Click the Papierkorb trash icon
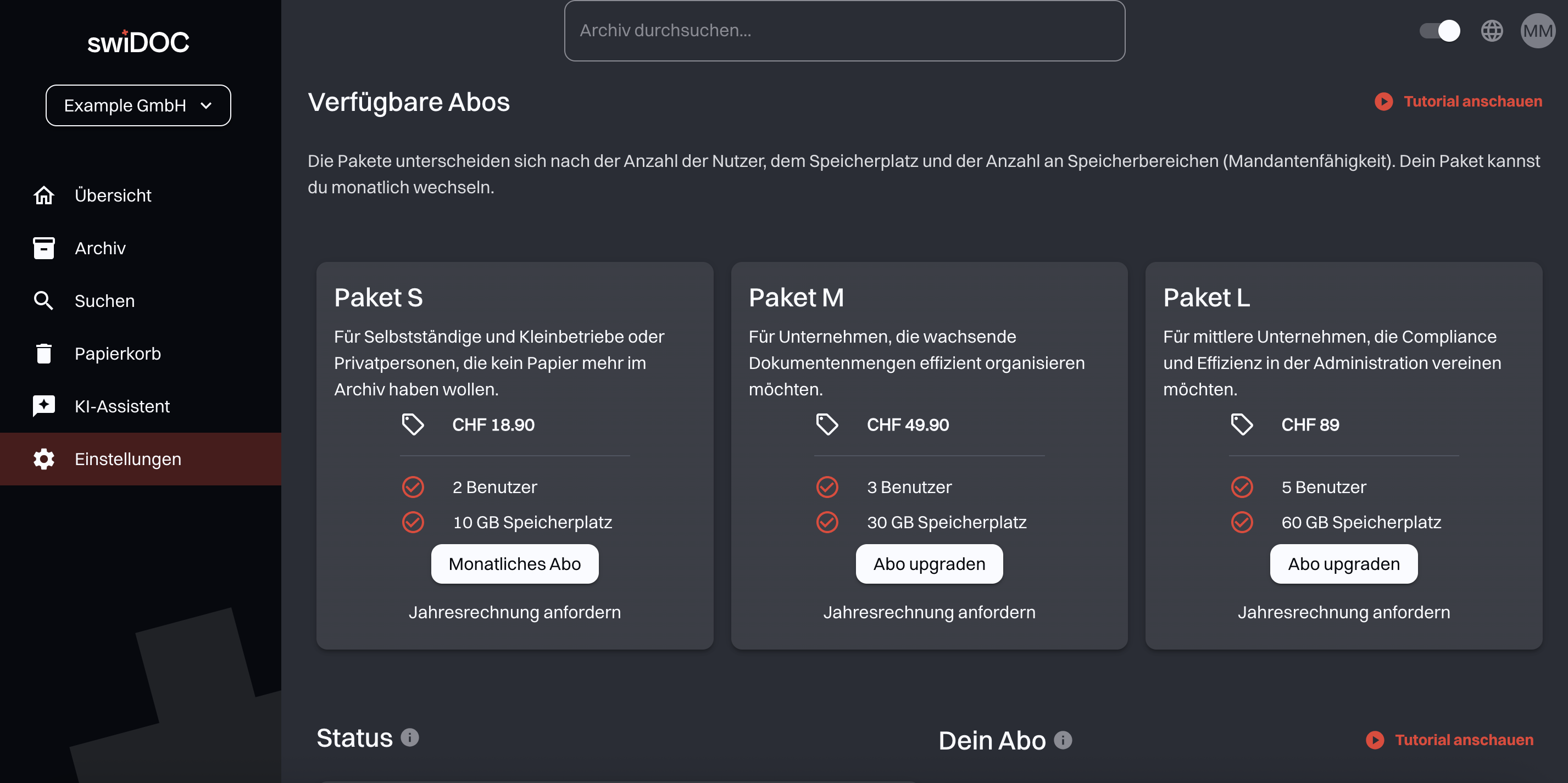 43,353
